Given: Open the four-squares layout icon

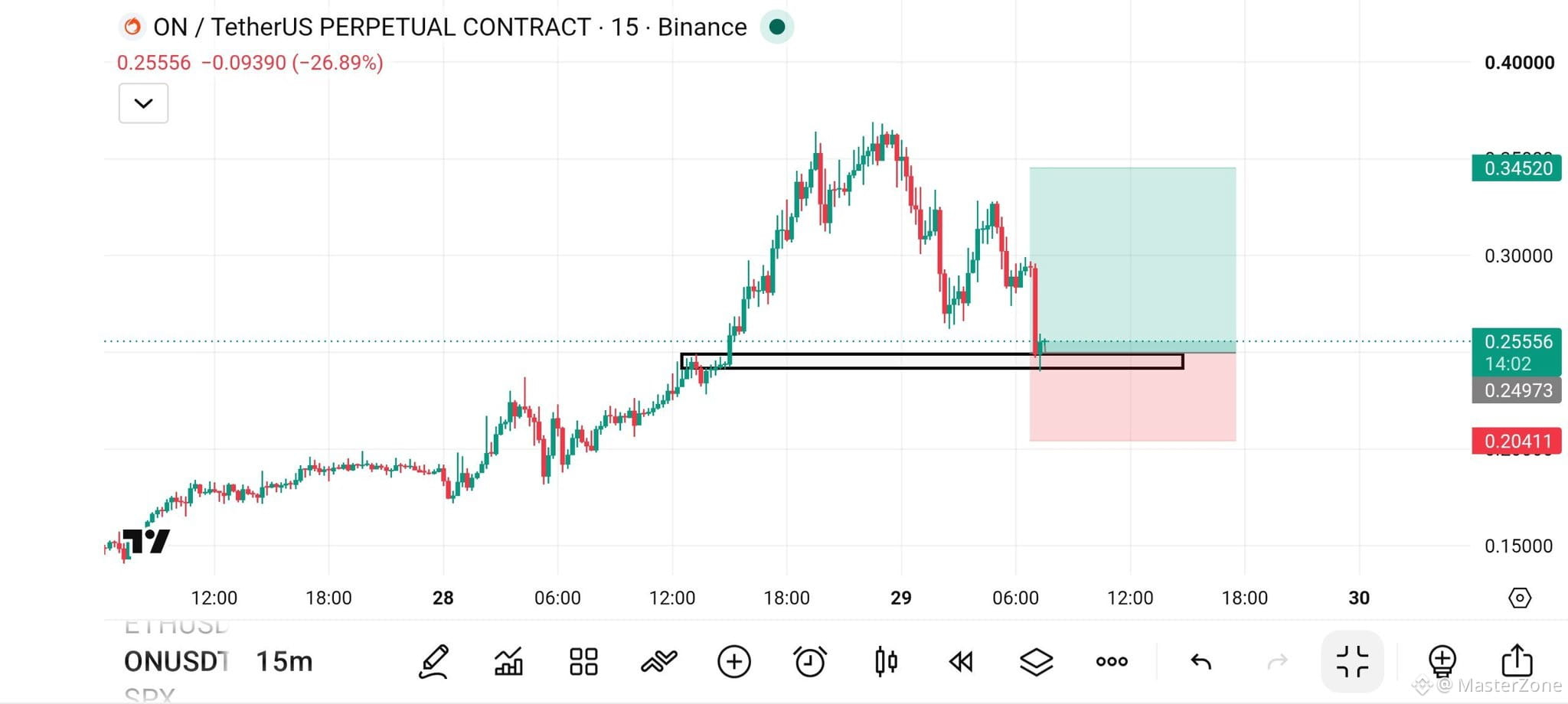Looking at the screenshot, I should (x=583, y=662).
